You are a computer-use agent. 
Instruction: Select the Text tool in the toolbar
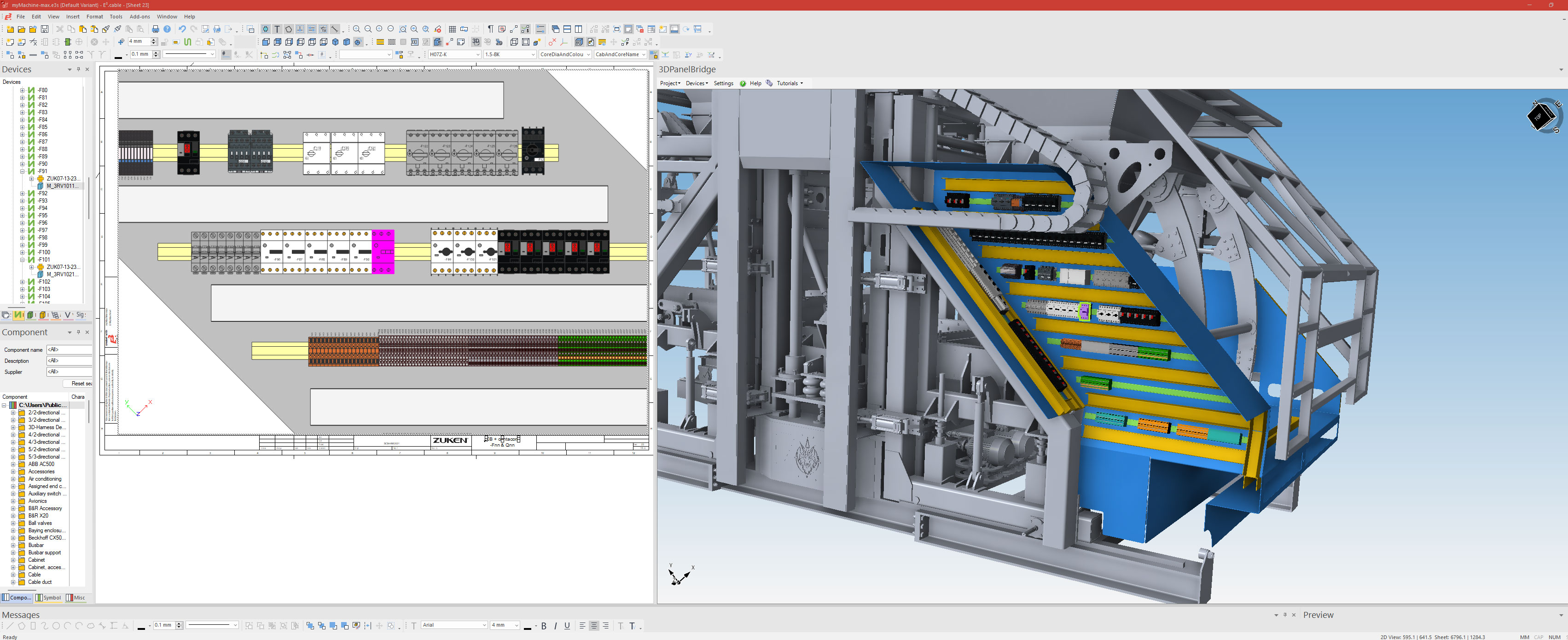pos(277,29)
